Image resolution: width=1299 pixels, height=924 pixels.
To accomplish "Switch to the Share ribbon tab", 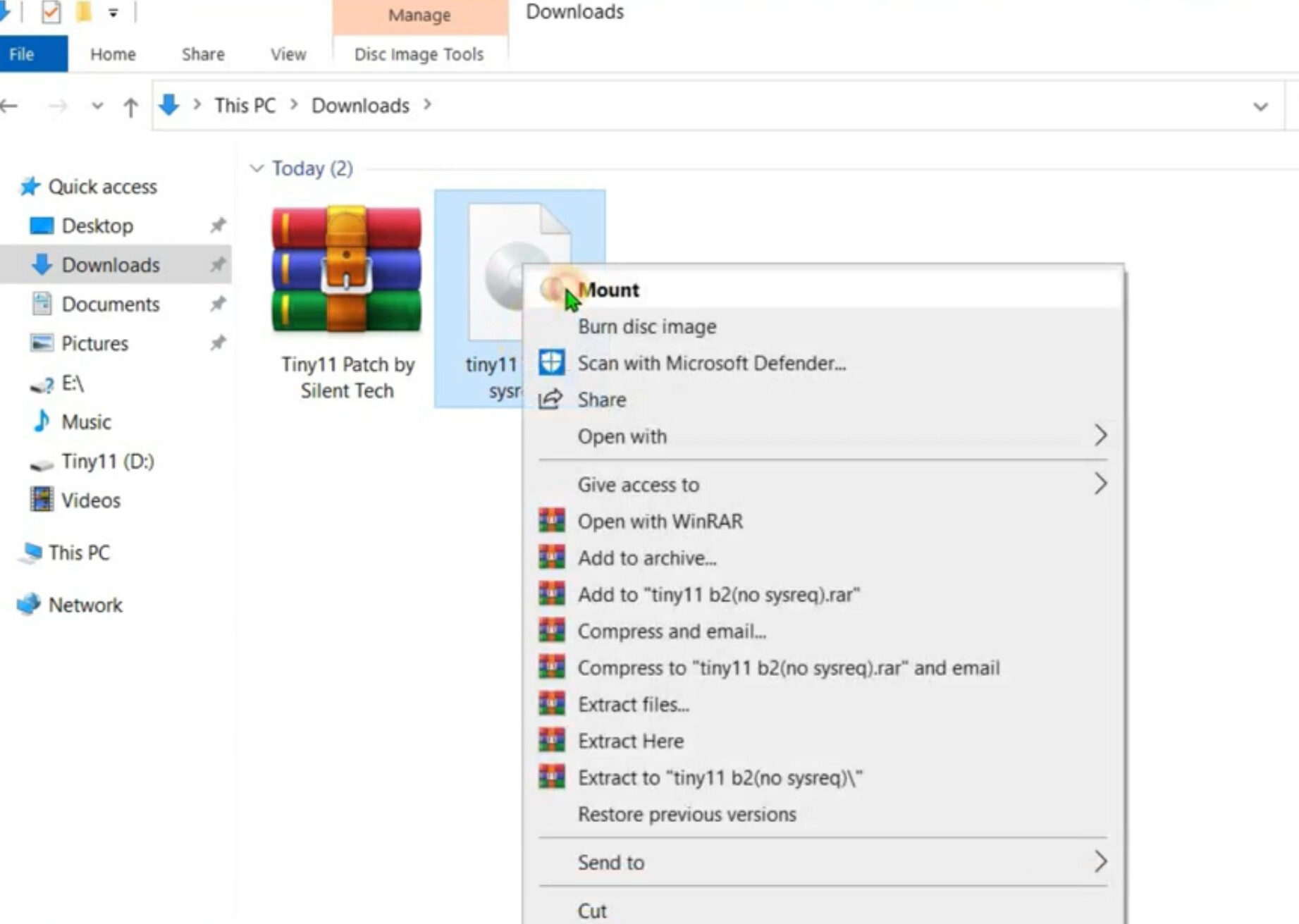I will [x=203, y=54].
